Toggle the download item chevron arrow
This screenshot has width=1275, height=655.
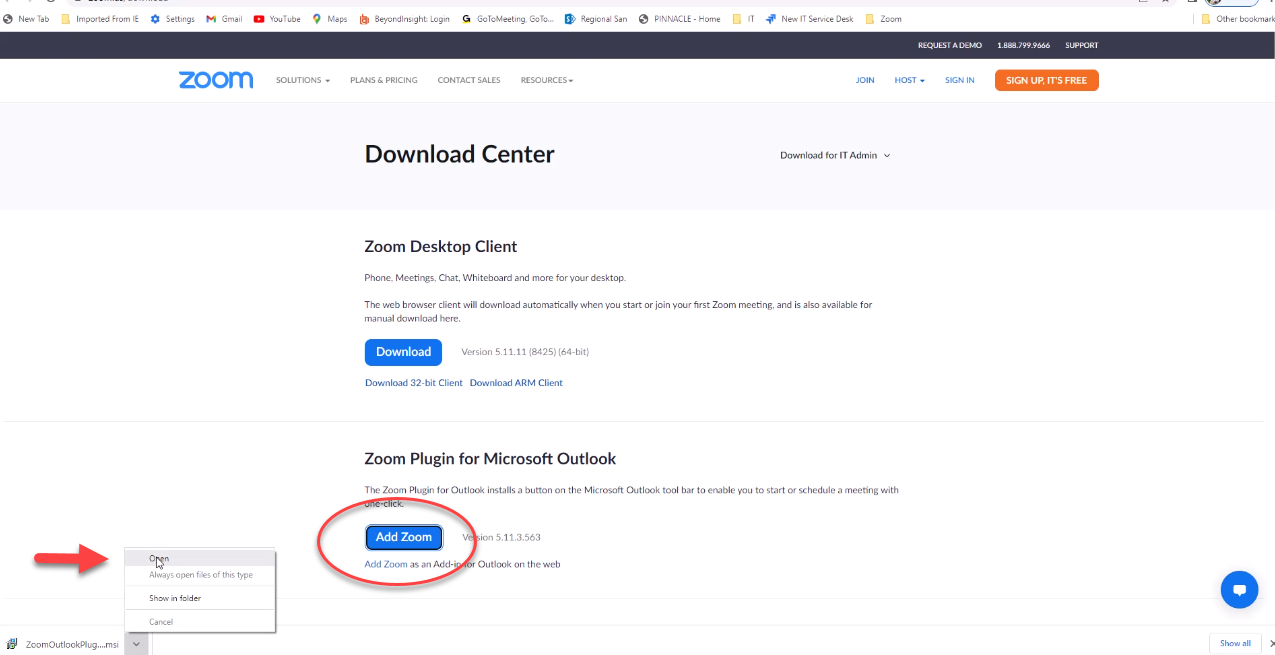point(137,645)
